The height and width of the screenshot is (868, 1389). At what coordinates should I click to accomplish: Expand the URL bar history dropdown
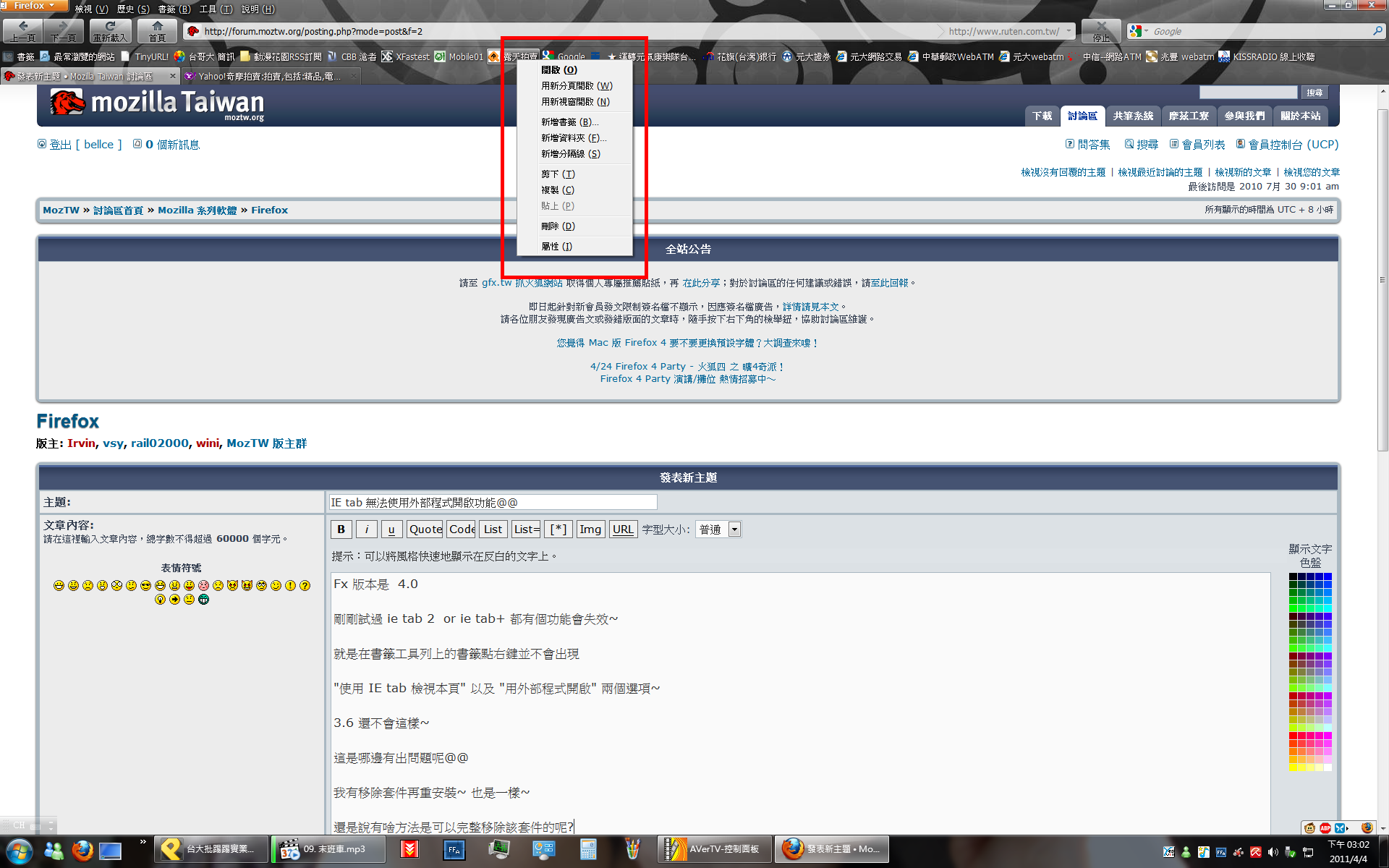point(1069,31)
